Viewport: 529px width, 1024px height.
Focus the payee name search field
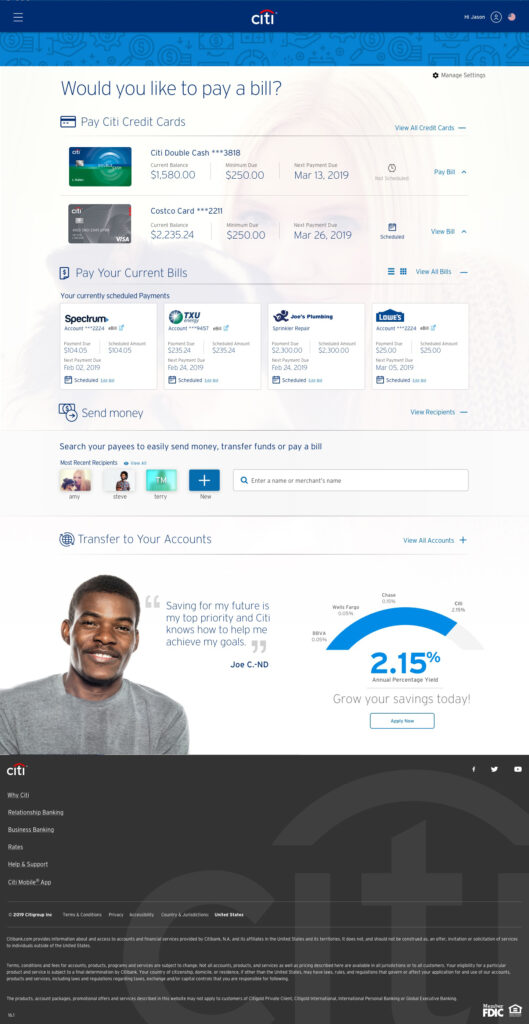351,480
